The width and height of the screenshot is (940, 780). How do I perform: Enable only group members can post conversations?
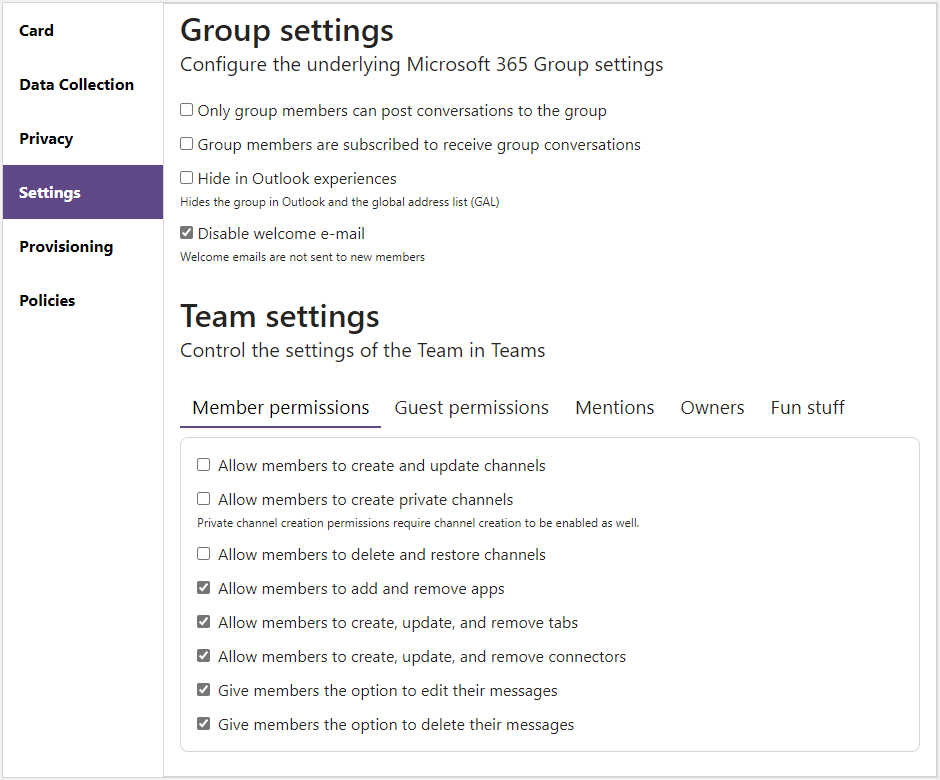pos(186,110)
